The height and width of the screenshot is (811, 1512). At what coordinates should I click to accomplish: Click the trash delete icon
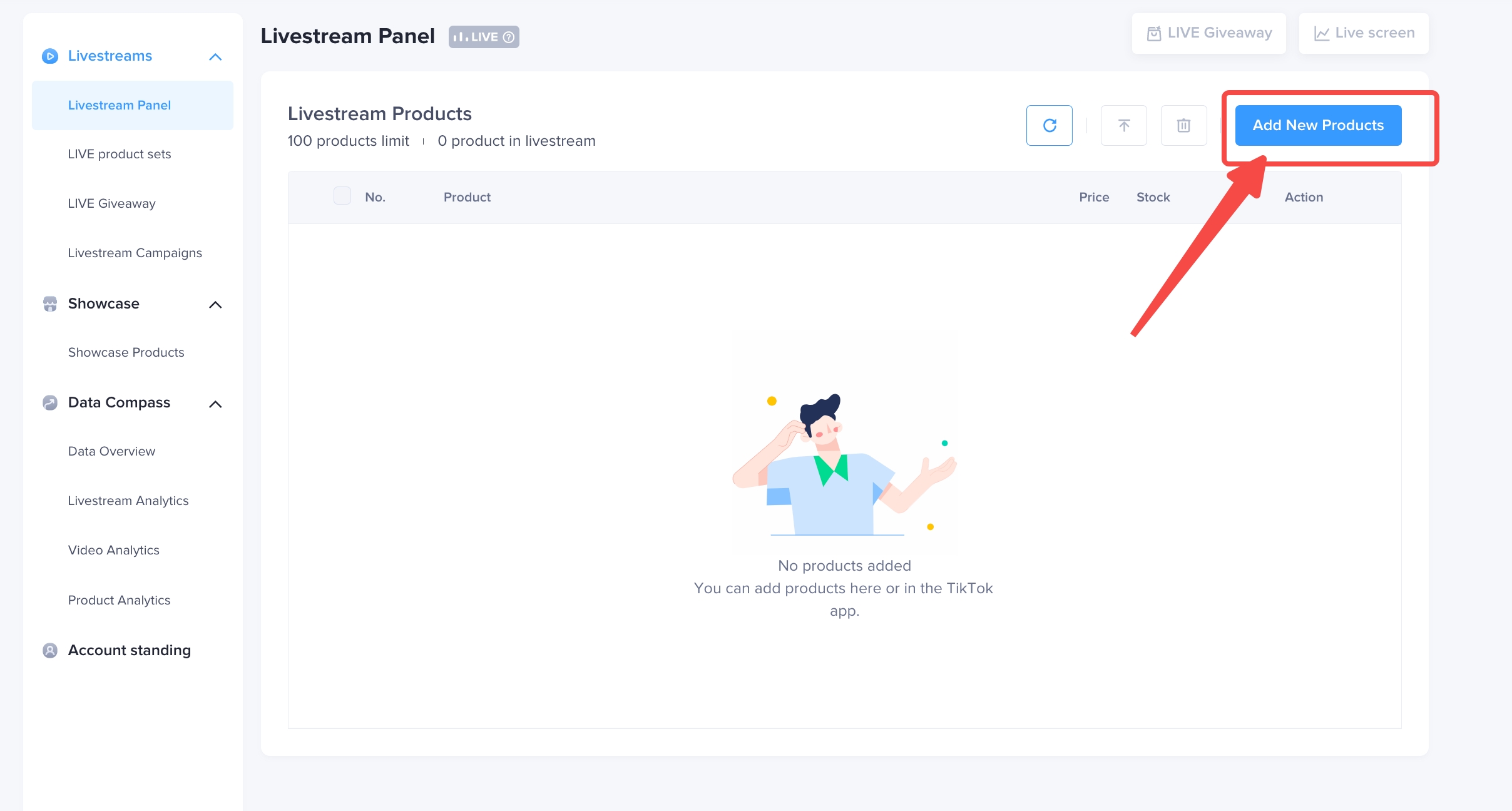tap(1183, 125)
